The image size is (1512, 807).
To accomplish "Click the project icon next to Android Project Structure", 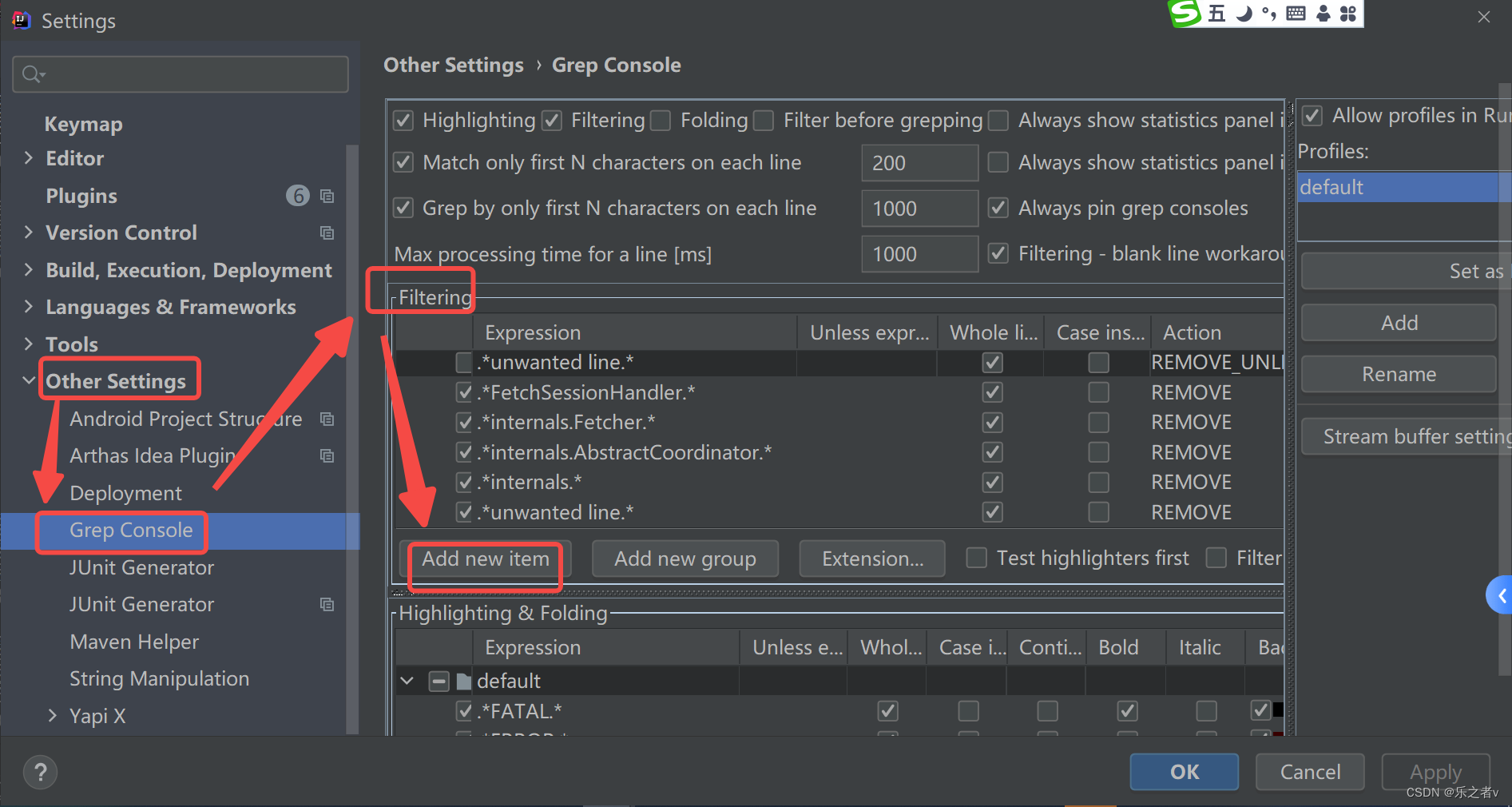I will point(327,419).
